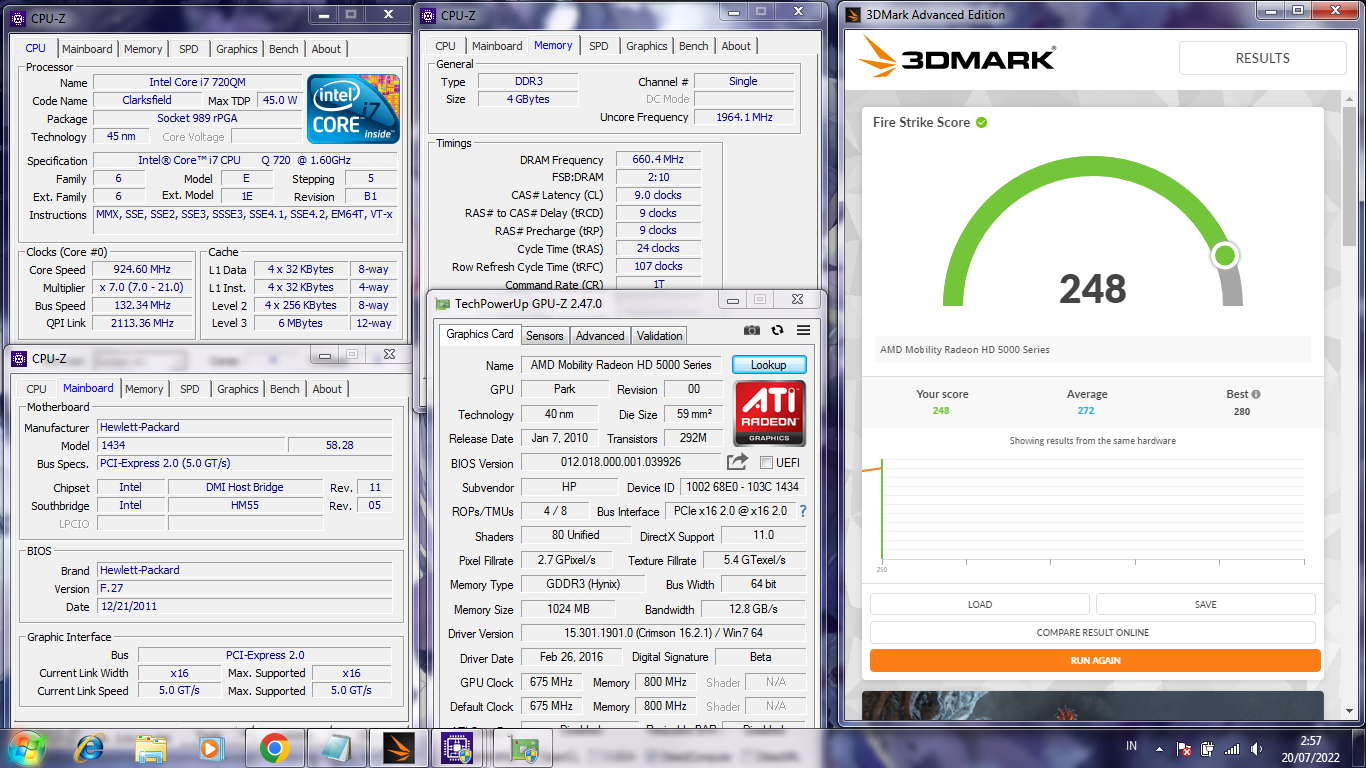This screenshot has height=768, width=1366.
Task: Click the Average score 272
Action: click(x=1086, y=411)
